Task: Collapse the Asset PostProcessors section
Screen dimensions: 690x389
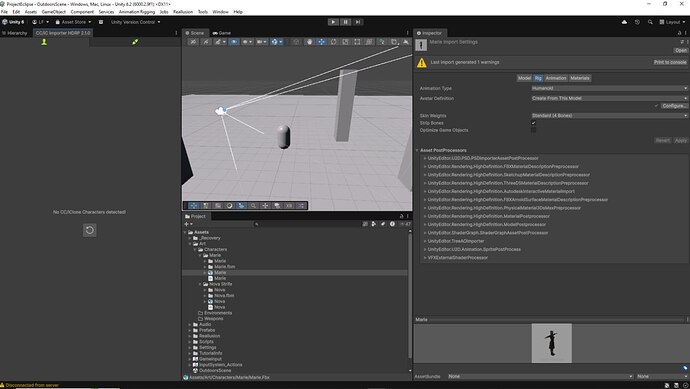Action: coord(418,150)
